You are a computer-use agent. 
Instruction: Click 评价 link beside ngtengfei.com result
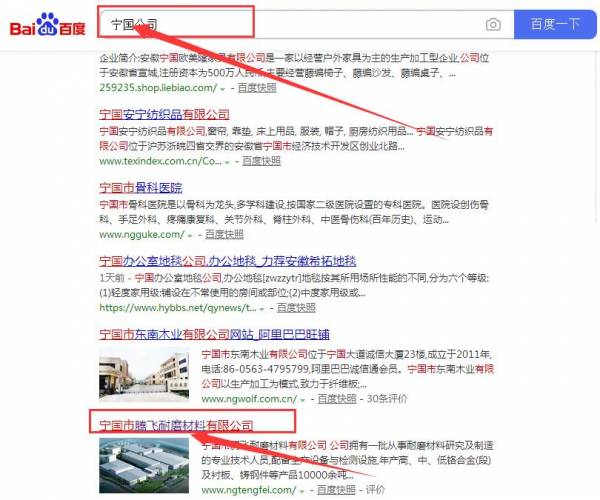pos(376,490)
